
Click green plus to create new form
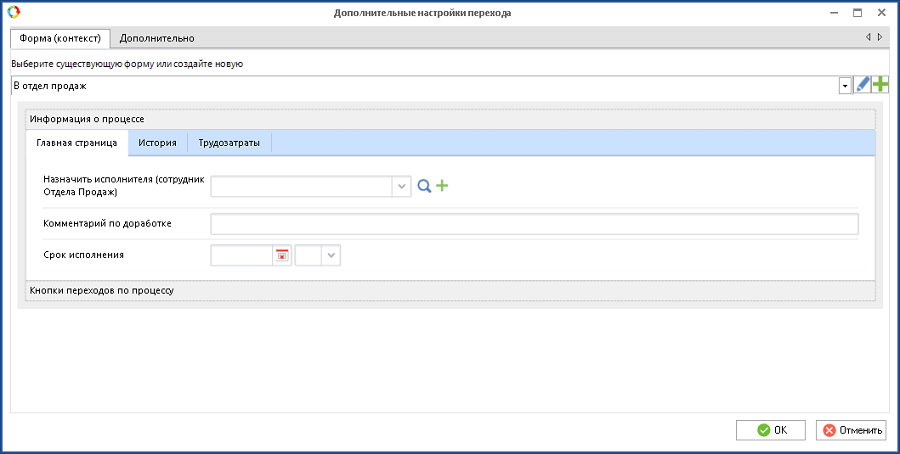coord(880,86)
